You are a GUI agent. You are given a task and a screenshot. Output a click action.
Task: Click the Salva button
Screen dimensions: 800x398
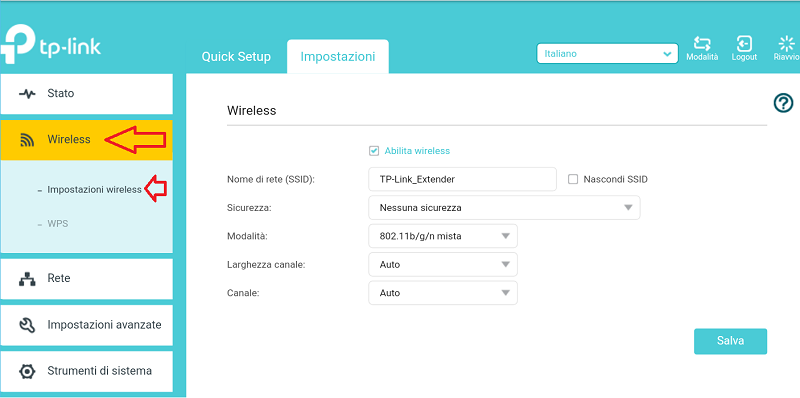(x=730, y=341)
